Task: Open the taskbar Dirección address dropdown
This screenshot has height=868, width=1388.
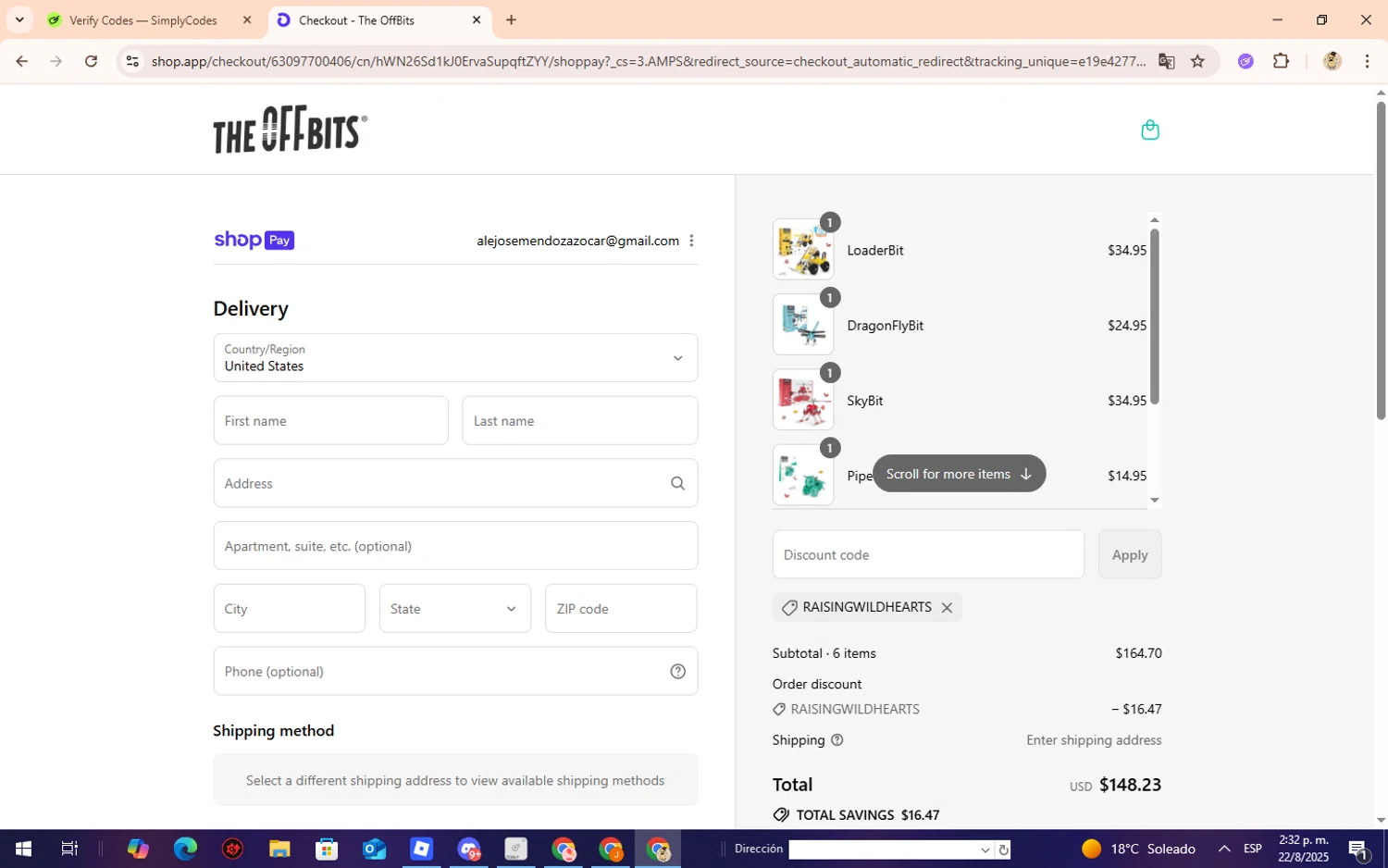Action: click(x=985, y=849)
